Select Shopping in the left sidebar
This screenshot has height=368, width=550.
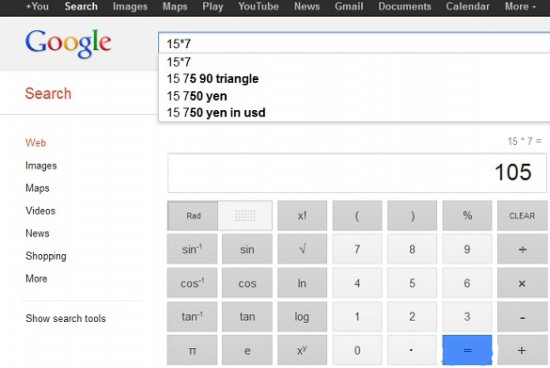click(46, 256)
